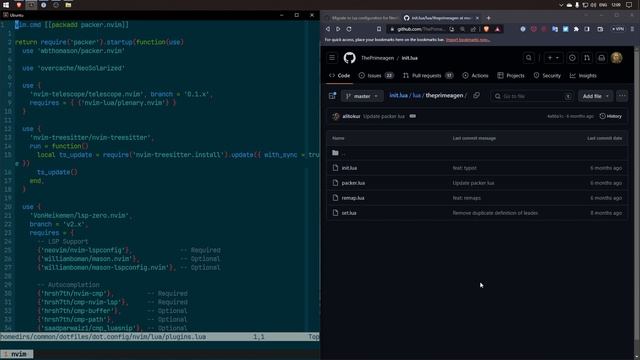The image size is (640, 360).
Task: Open init.lua repository link in header
Action: point(409,58)
